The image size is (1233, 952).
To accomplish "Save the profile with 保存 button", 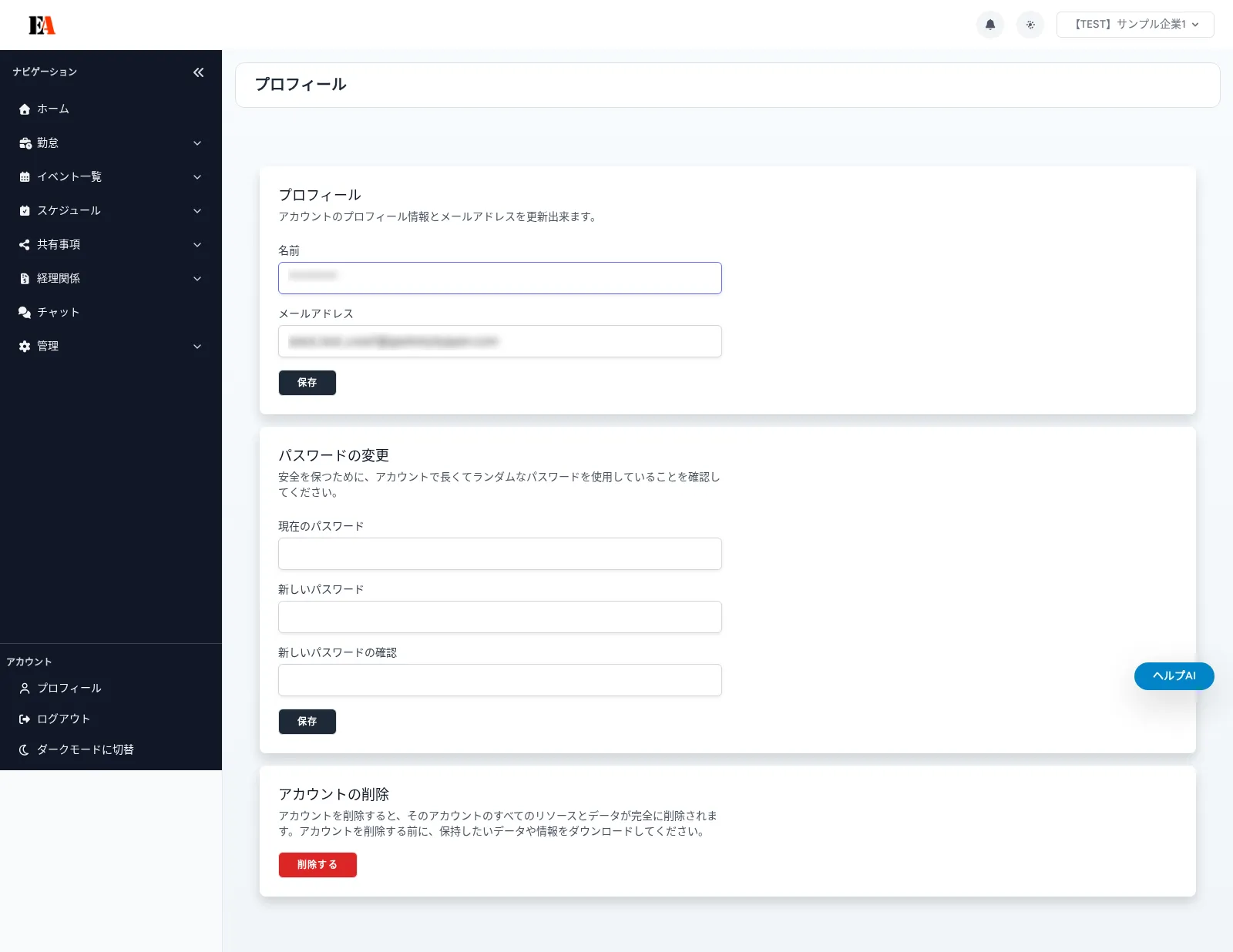I will tap(307, 383).
